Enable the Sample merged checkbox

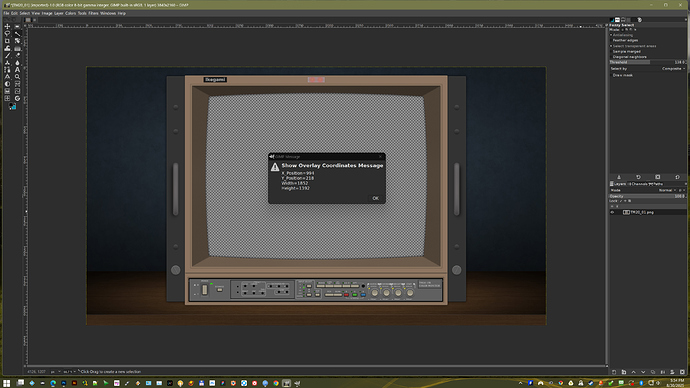coord(611,51)
